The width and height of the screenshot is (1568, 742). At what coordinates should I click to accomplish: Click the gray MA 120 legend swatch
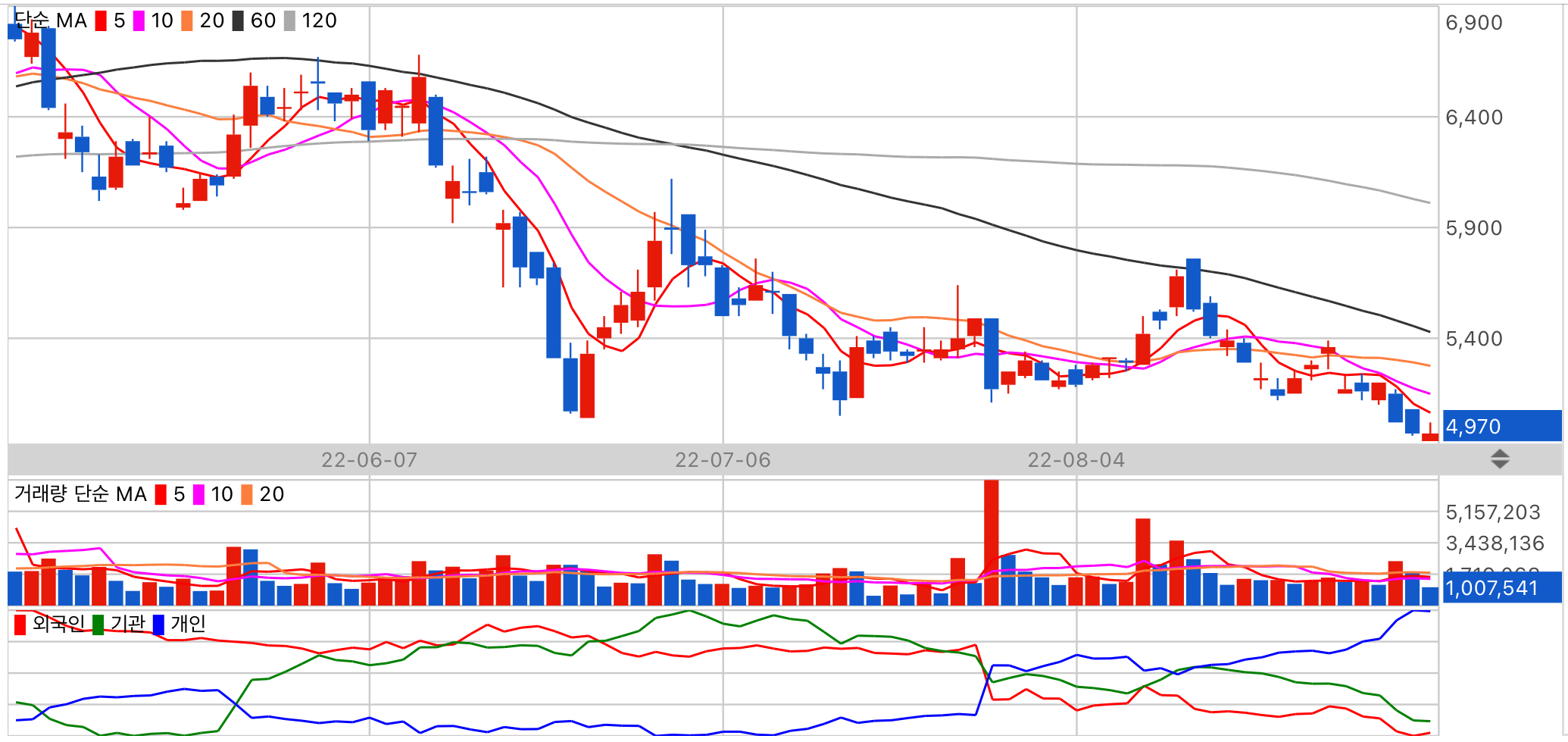click(x=289, y=21)
